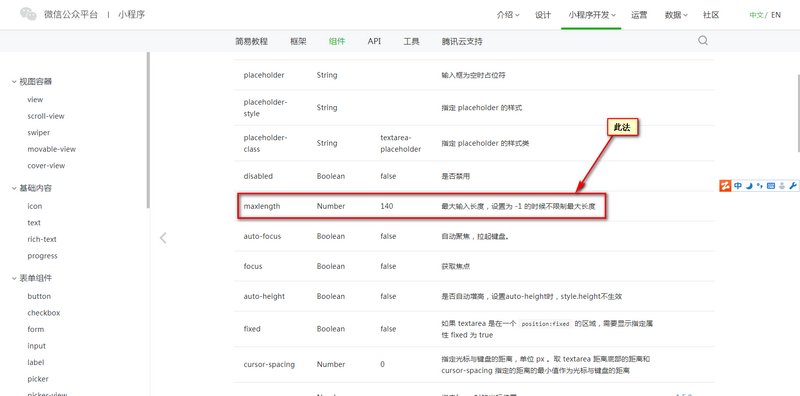Click the 'position:fixed' code snippet
This screenshot has width=800, height=396.
[546, 324]
